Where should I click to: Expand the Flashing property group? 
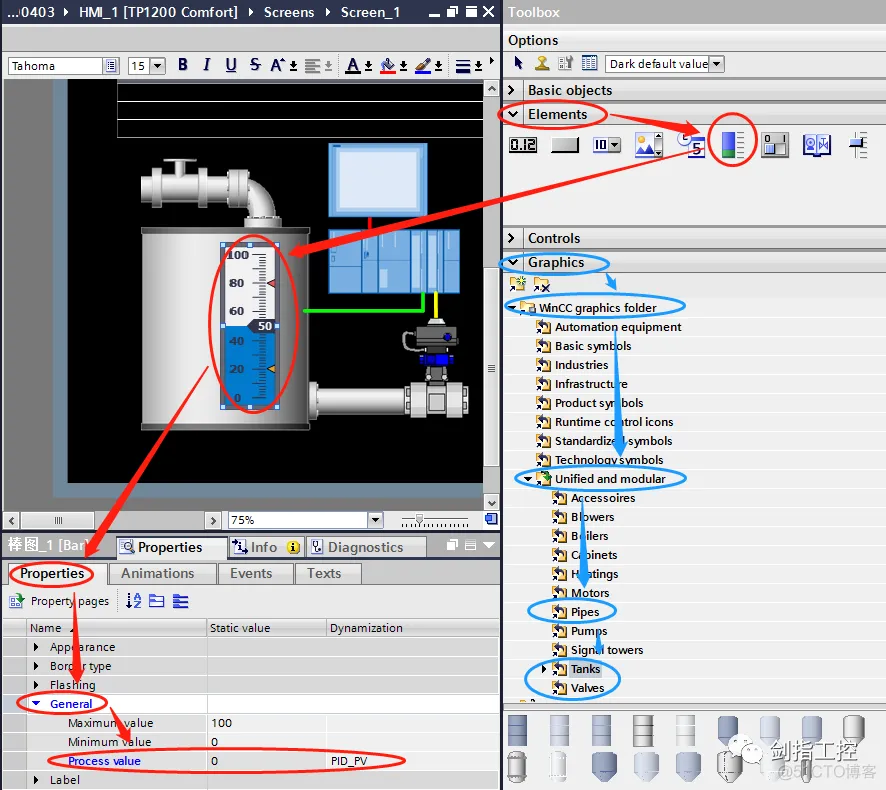(x=36, y=685)
